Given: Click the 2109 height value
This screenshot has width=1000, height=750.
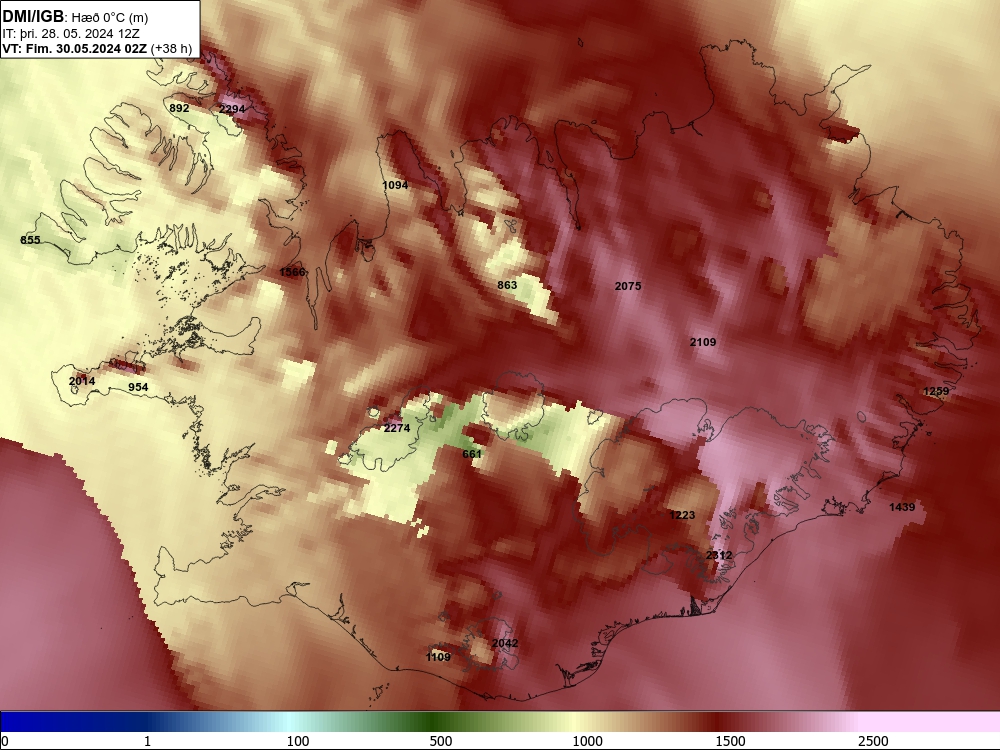Looking at the screenshot, I should pos(703,342).
